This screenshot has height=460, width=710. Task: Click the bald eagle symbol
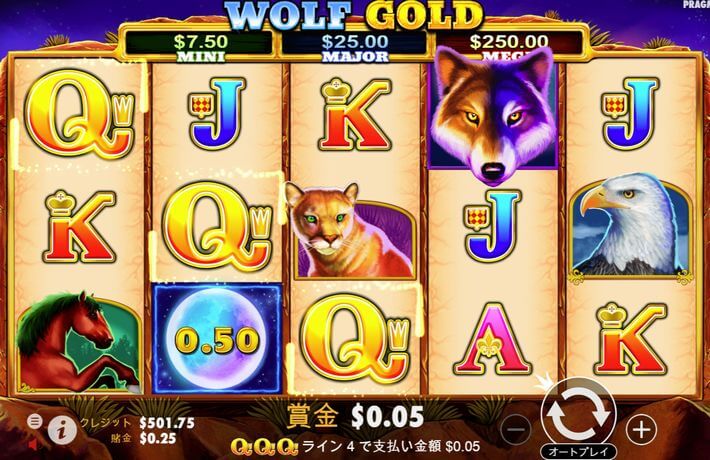(631, 228)
